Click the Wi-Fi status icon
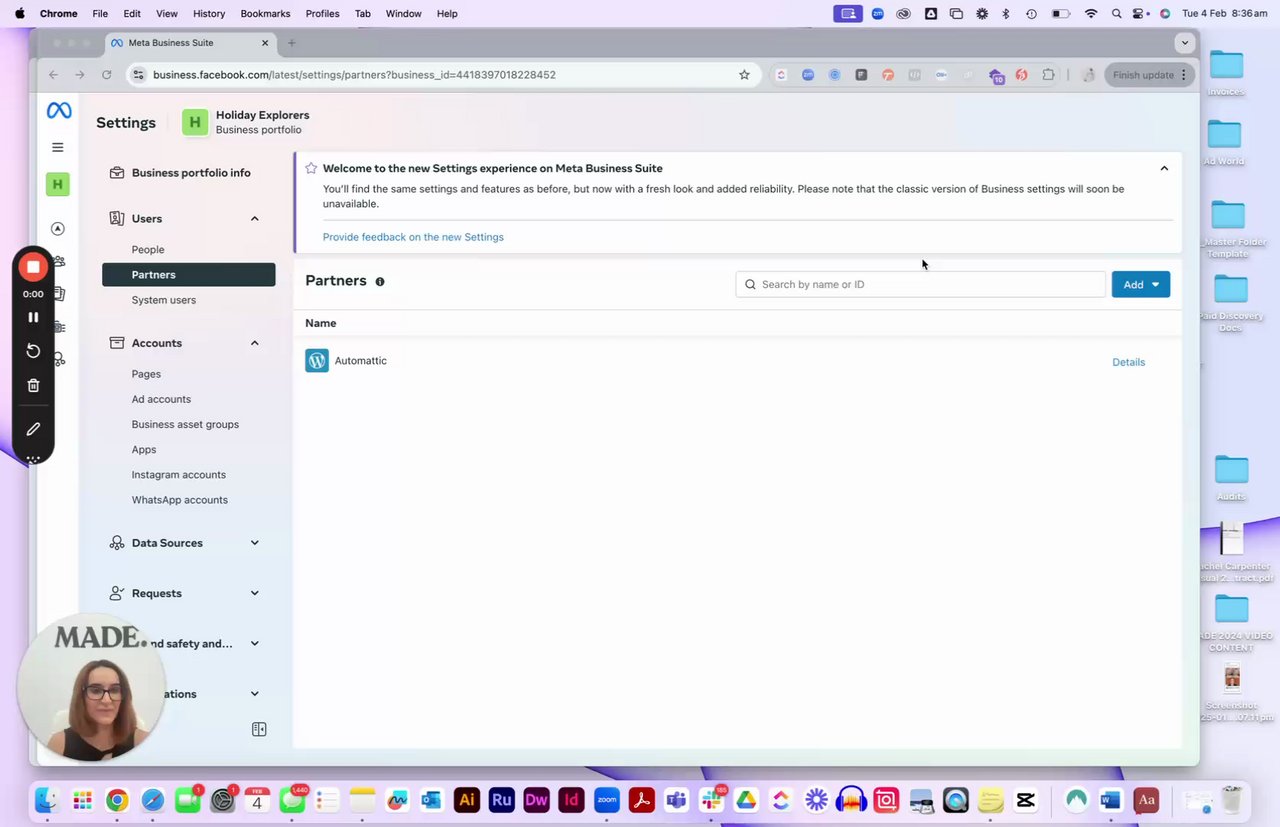 [x=1091, y=13]
